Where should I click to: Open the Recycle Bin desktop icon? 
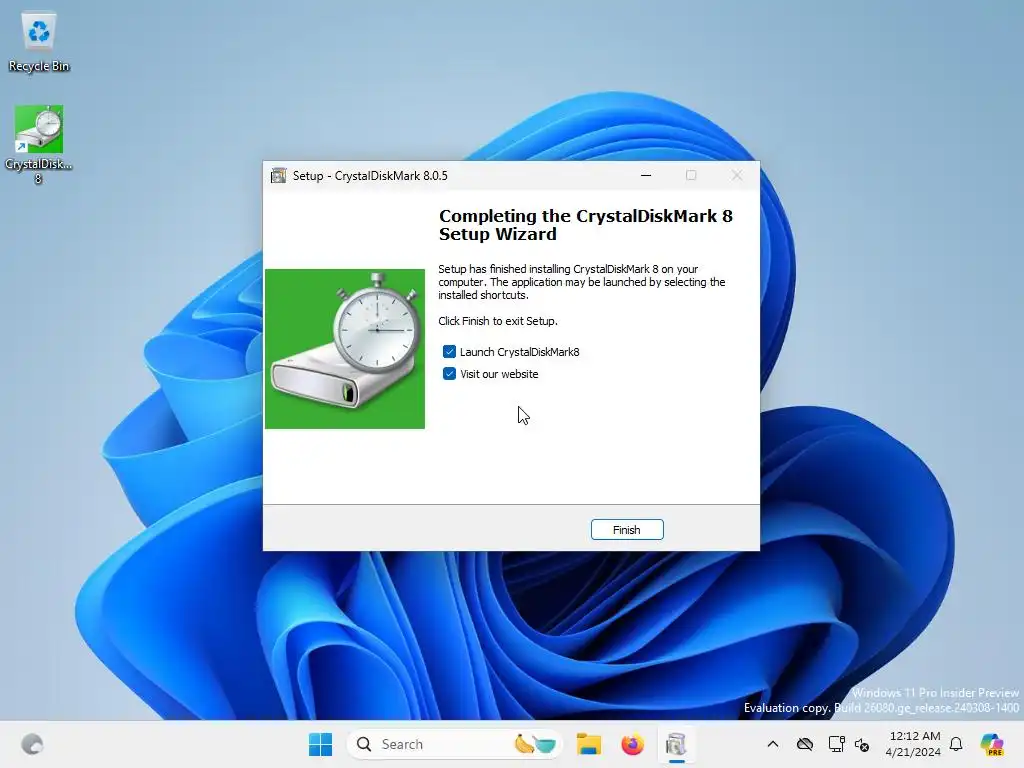pyautogui.click(x=39, y=42)
